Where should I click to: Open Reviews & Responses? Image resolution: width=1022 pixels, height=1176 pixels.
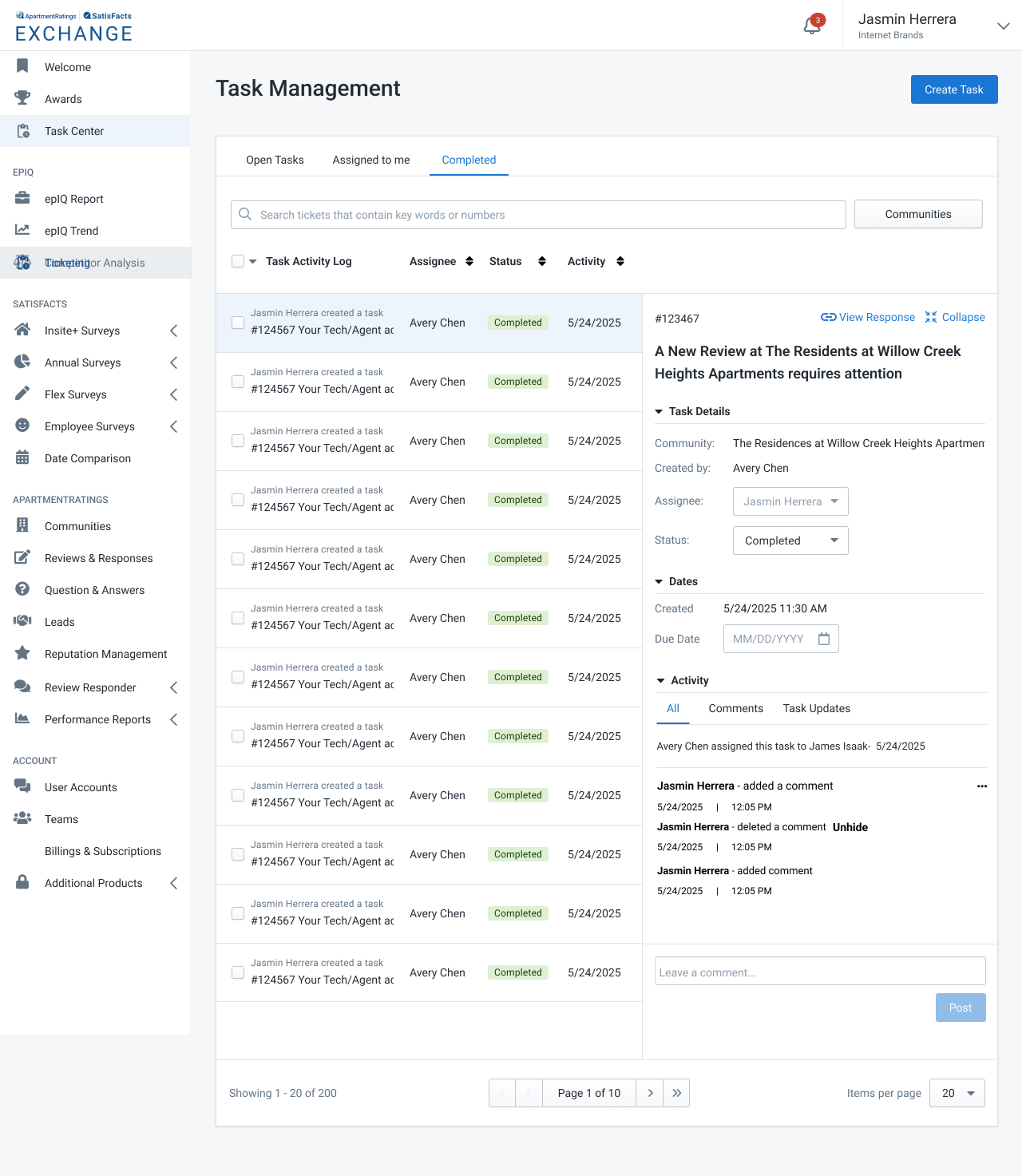pyautogui.click(x=99, y=558)
